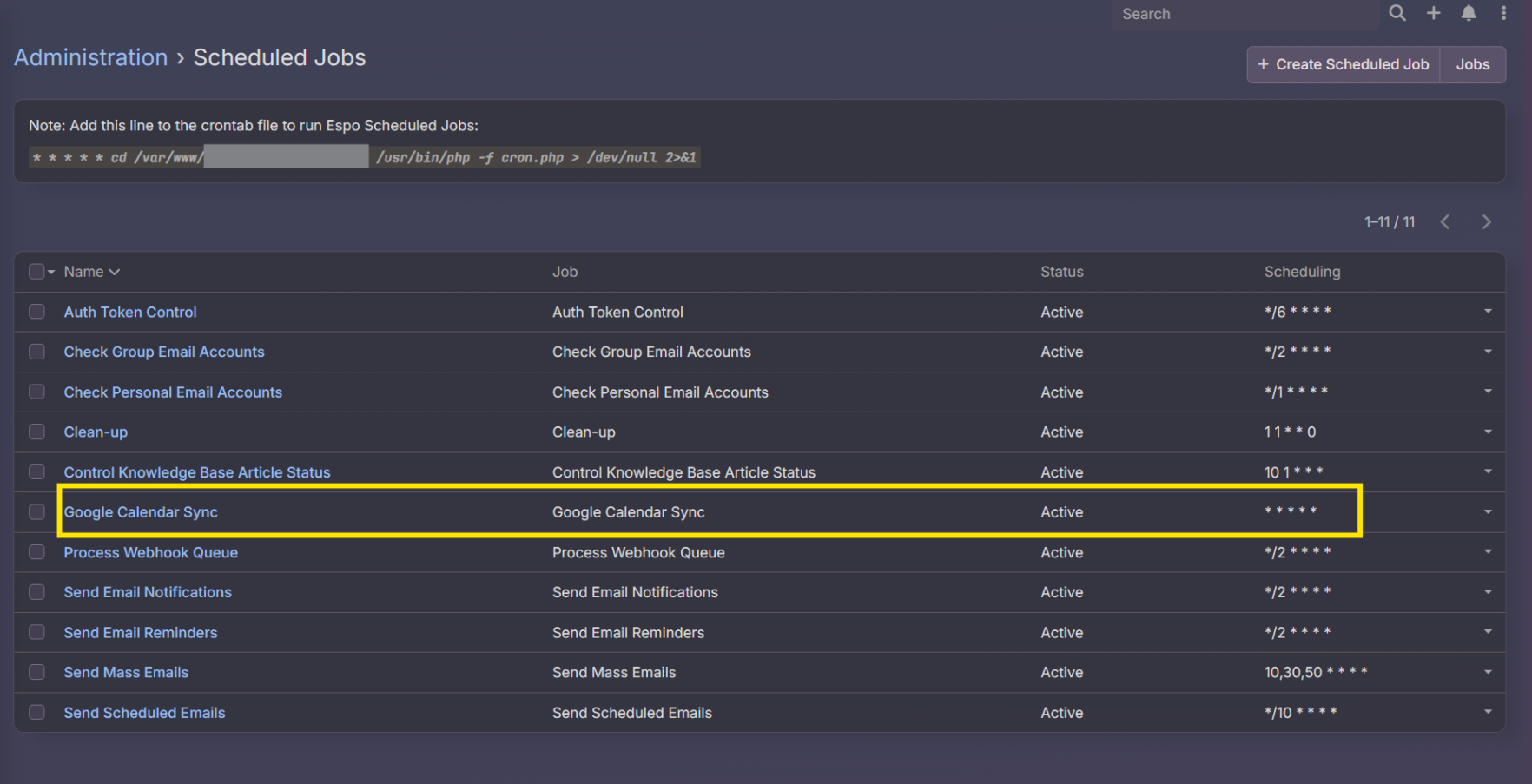The image size is (1532, 784).
Task: Click the plus quick-create icon
Action: tap(1433, 13)
